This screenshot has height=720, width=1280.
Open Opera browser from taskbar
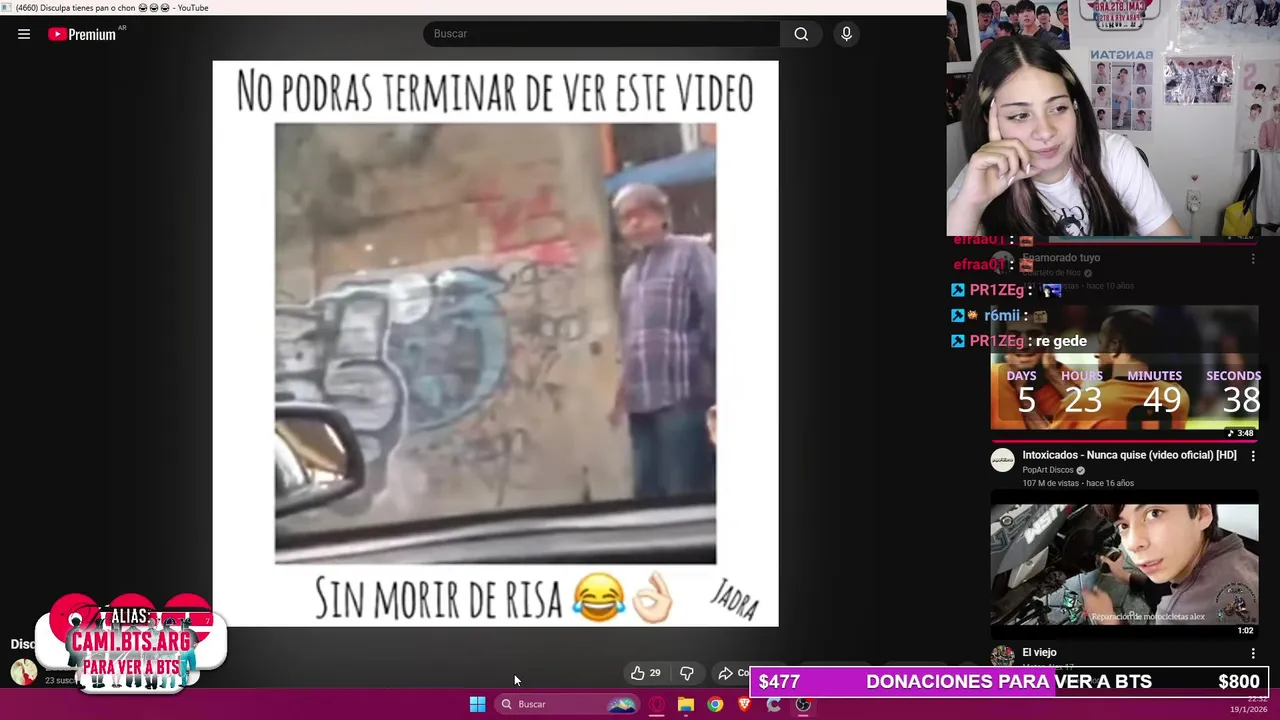coord(657,704)
